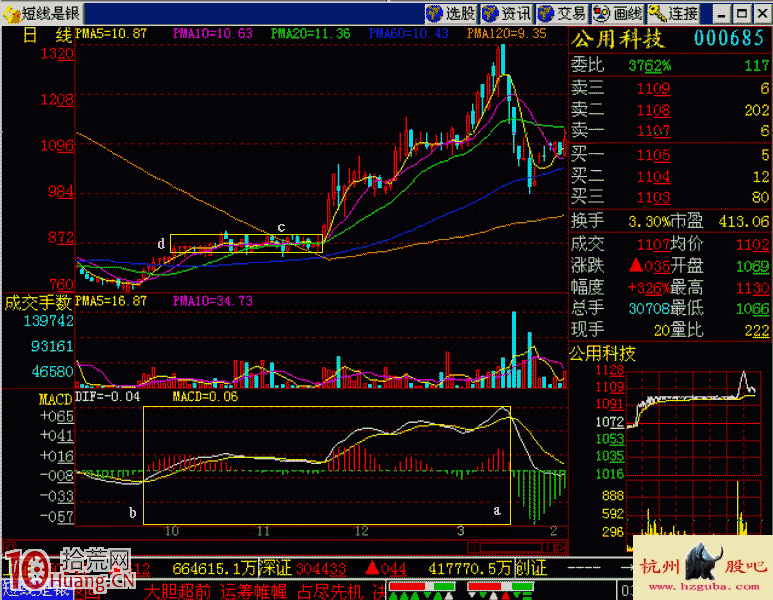
Task: Click the month 11 marker on time axis
Action: (x=263, y=531)
